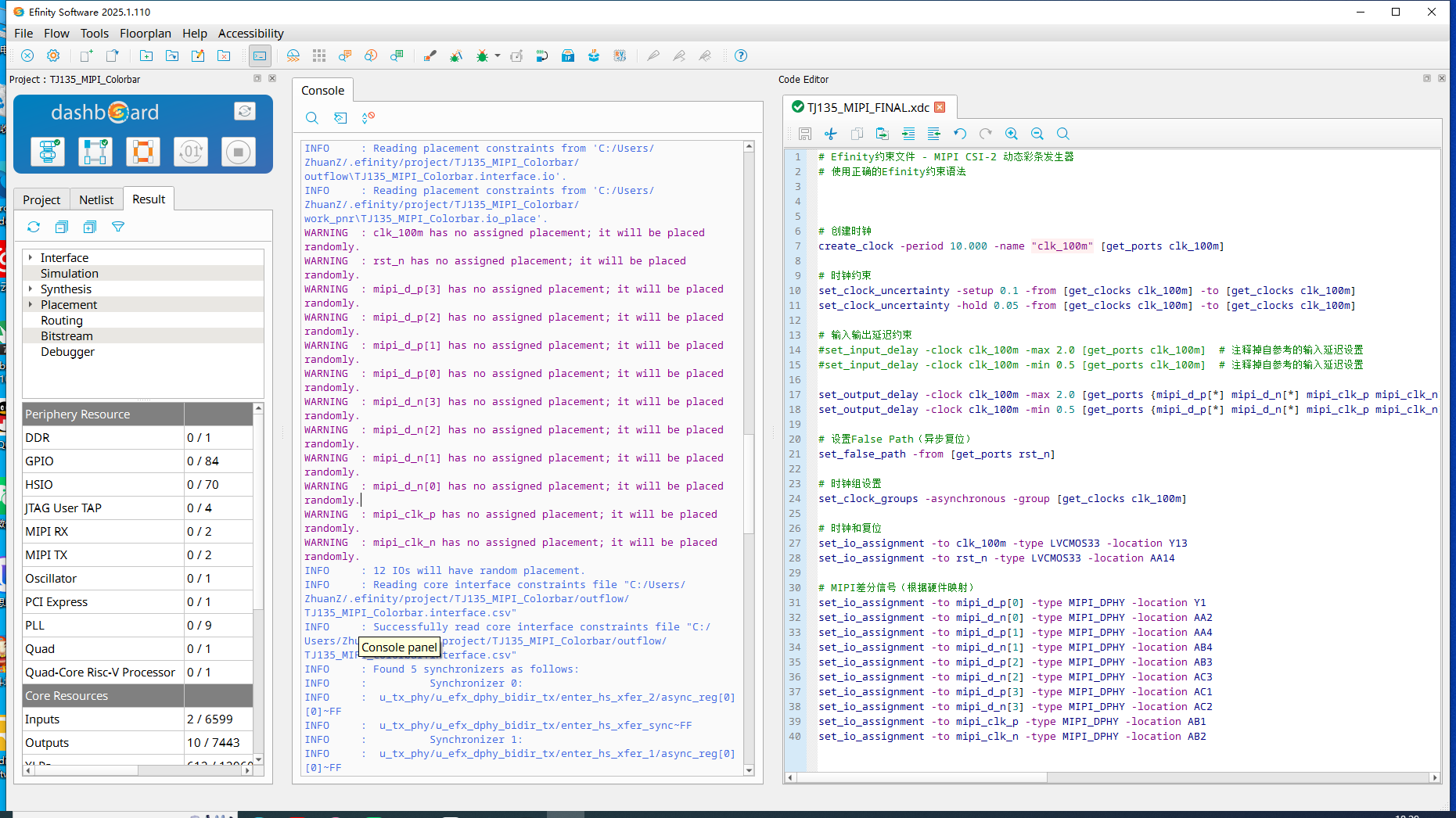Click the resource table vertical scrollbar down arrow
The width and height of the screenshot is (1456, 818).
coord(258,759)
